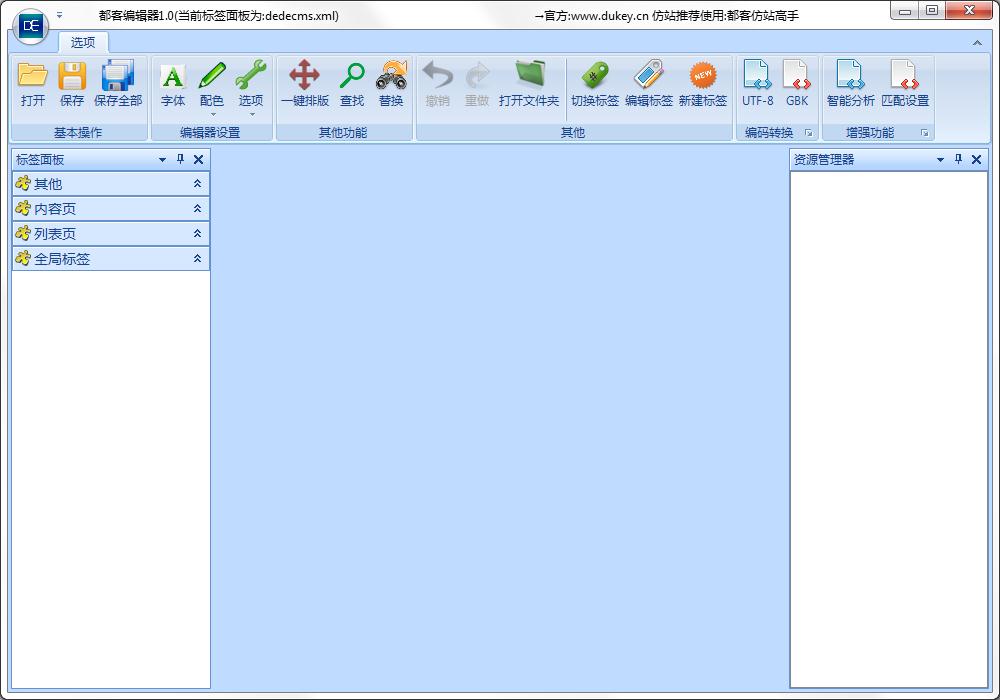
Task: Pin the 标签面板 panel
Action: [180, 159]
